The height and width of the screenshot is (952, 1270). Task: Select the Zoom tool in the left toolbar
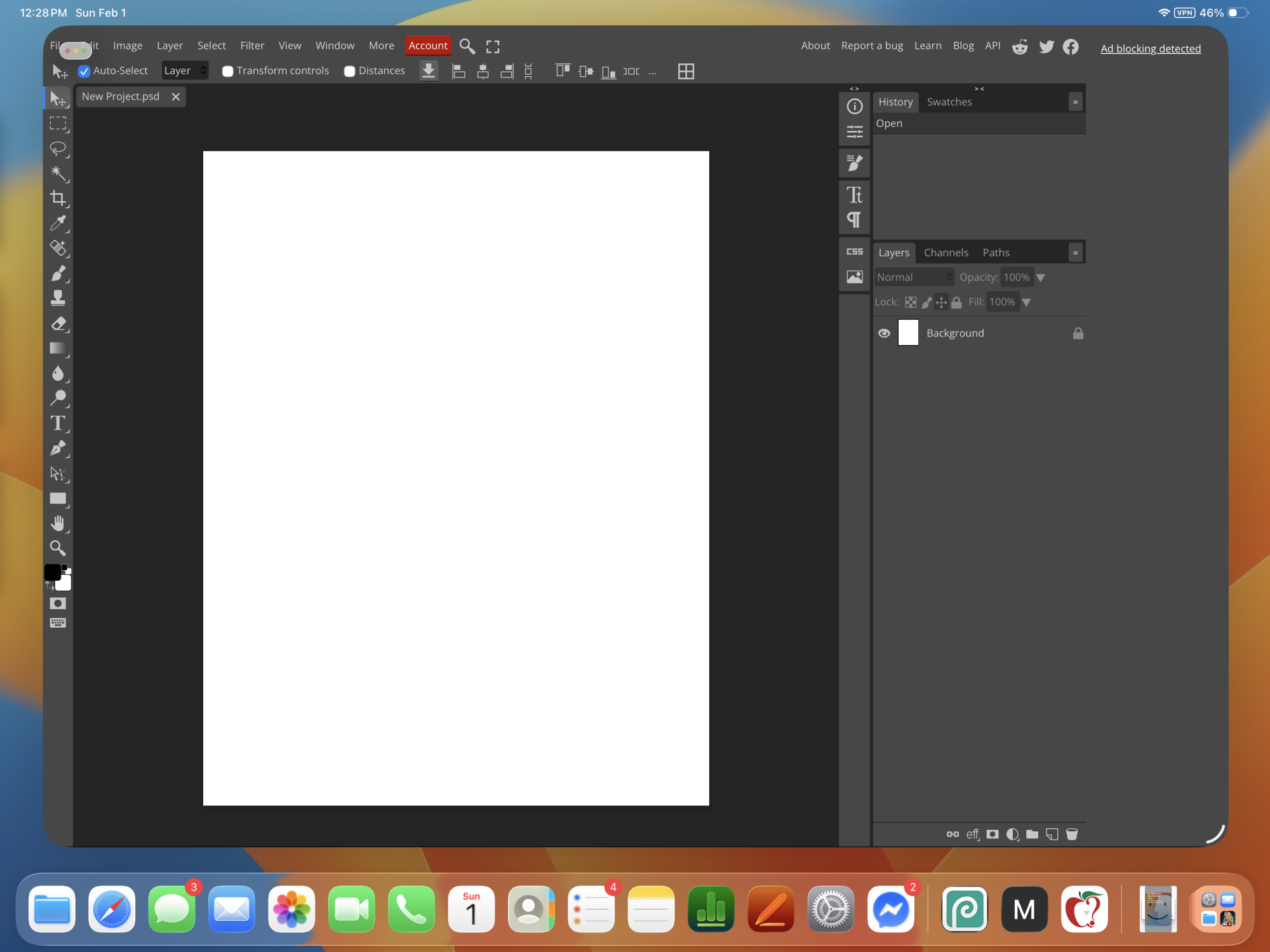tap(58, 548)
